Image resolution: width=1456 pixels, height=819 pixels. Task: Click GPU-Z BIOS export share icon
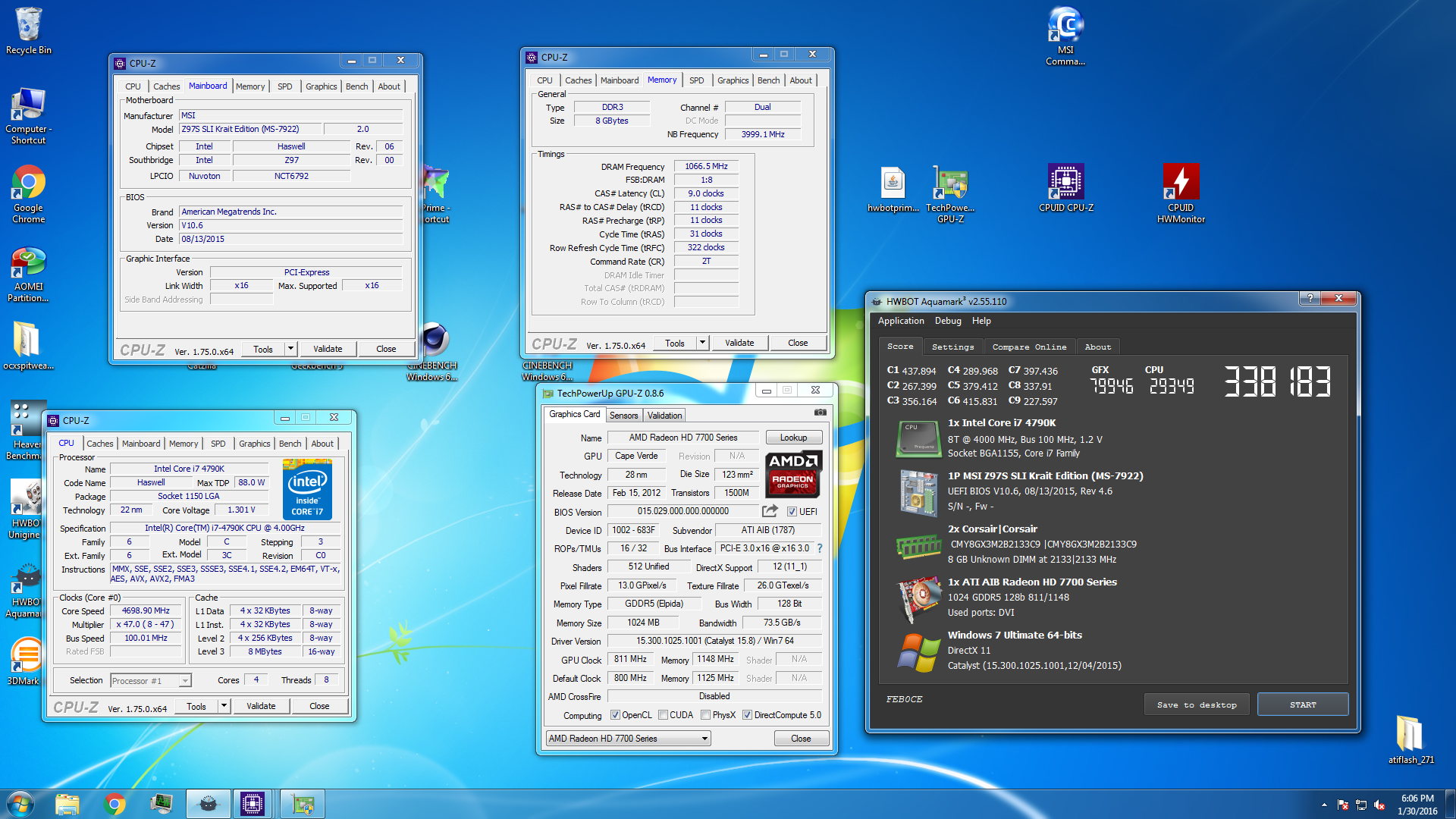(770, 511)
